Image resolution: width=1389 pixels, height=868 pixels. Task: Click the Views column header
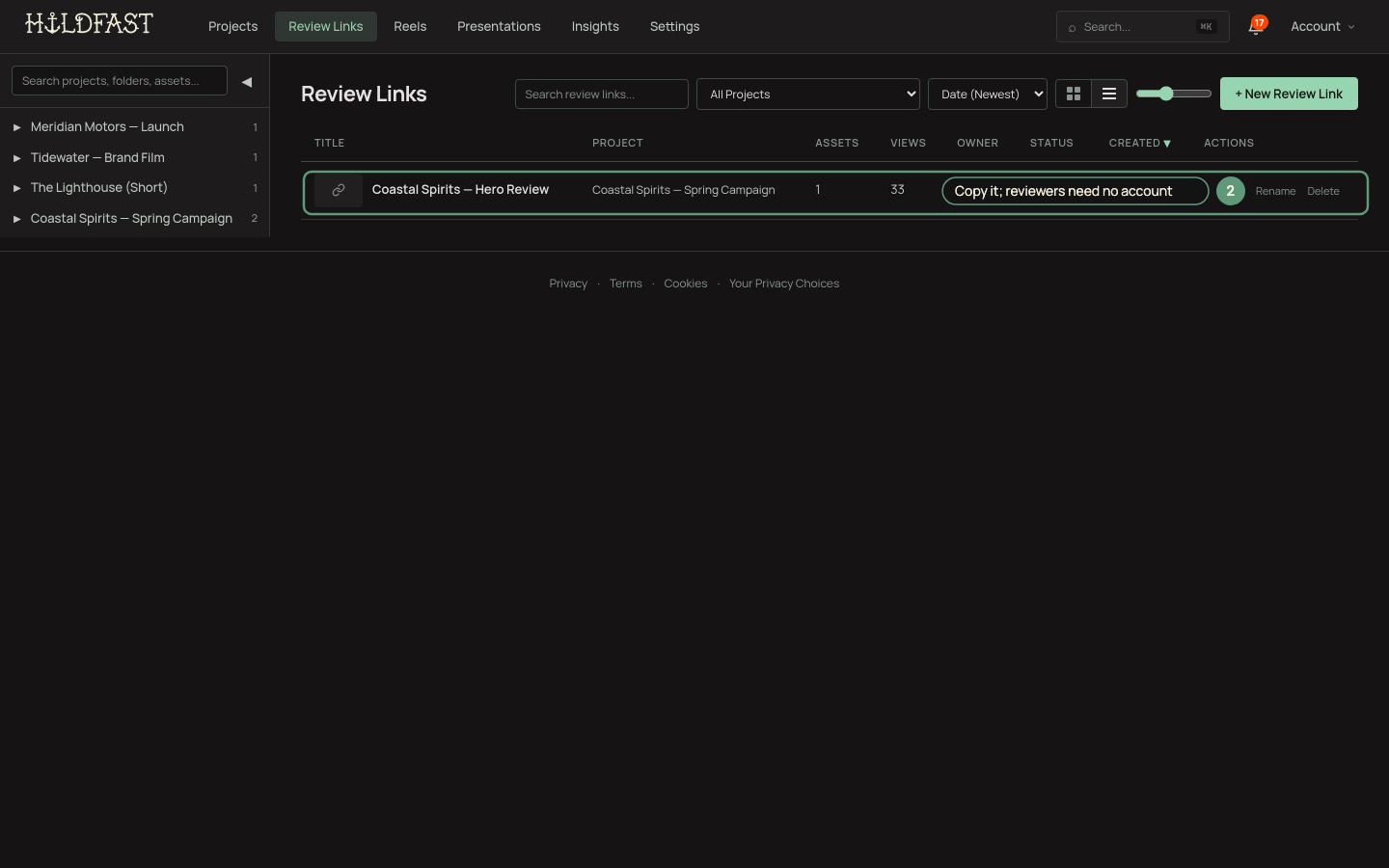pyautogui.click(x=908, y=143)
